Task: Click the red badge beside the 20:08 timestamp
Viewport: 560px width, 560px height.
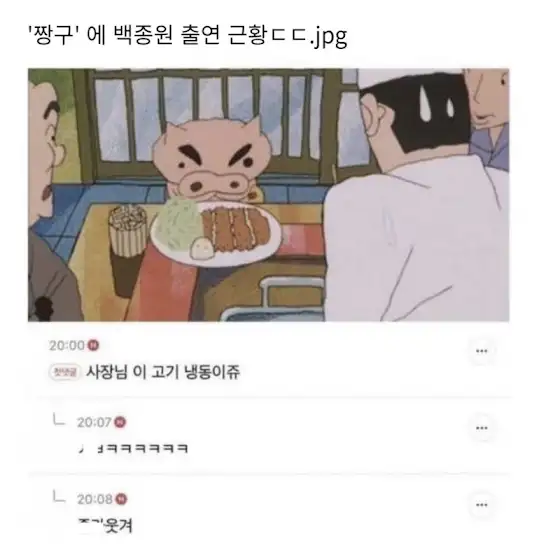Action: (x=121, y=499)
